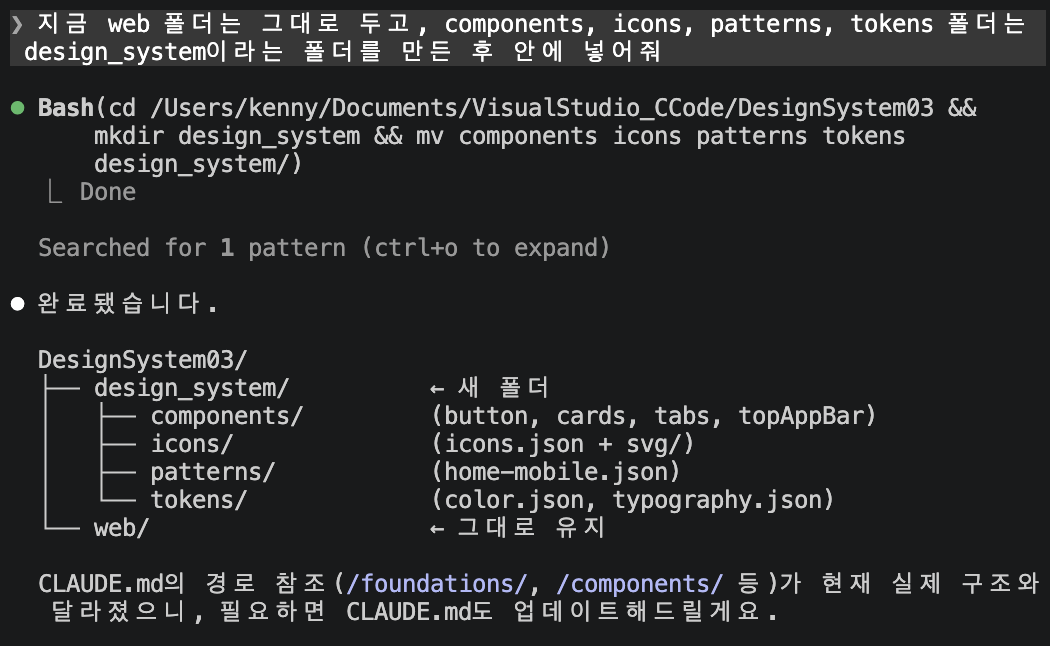Select the web/ folder in the tree

122,527
